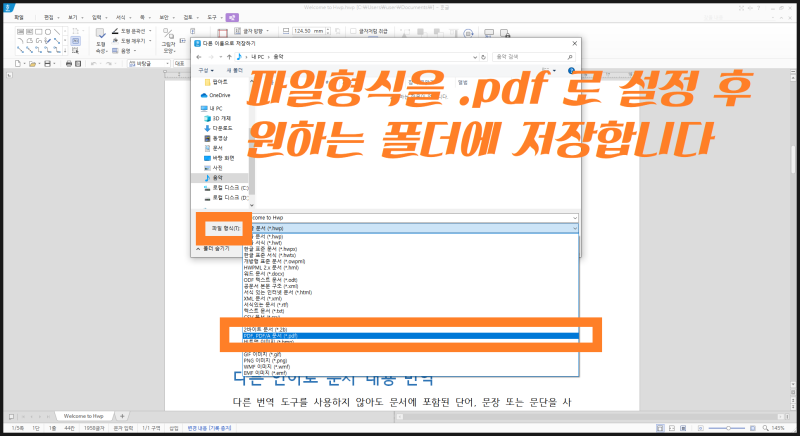
Task: Click the 음악 검색 search box
Action: coord(533,57)
